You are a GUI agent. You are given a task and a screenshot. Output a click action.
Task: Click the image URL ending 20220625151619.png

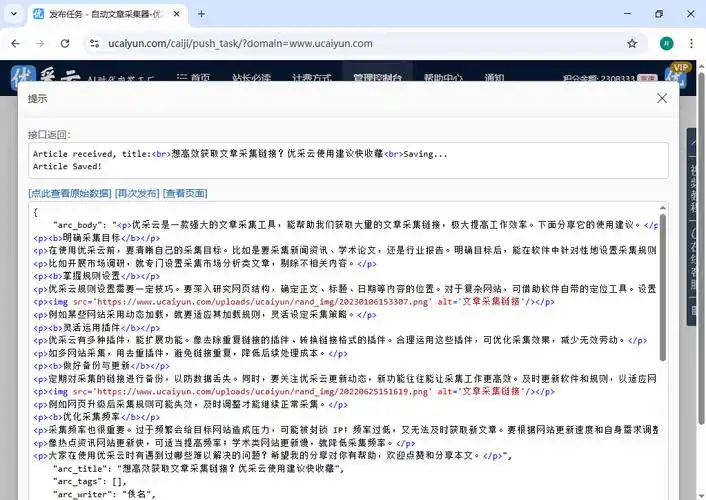264,391
